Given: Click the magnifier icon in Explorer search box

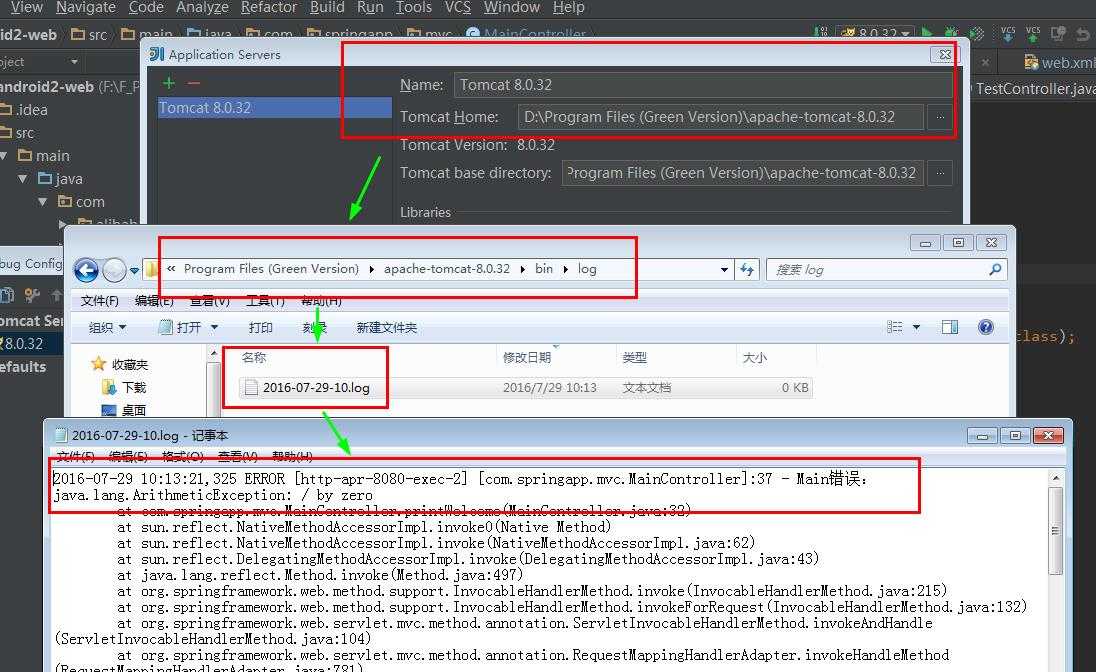Looking at the screenshot, I should pos(995,269).
